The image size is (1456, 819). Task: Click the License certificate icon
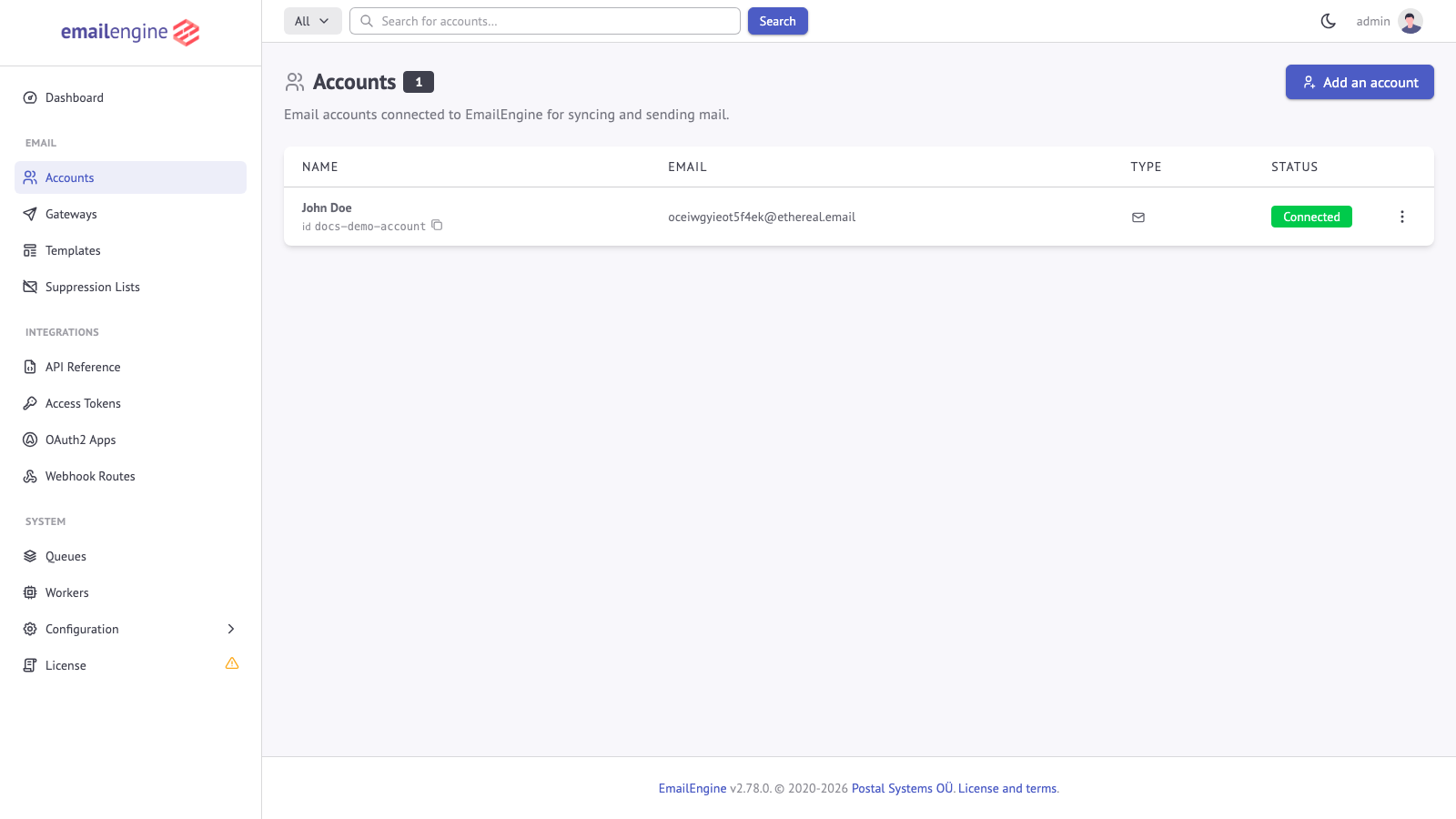30,665
